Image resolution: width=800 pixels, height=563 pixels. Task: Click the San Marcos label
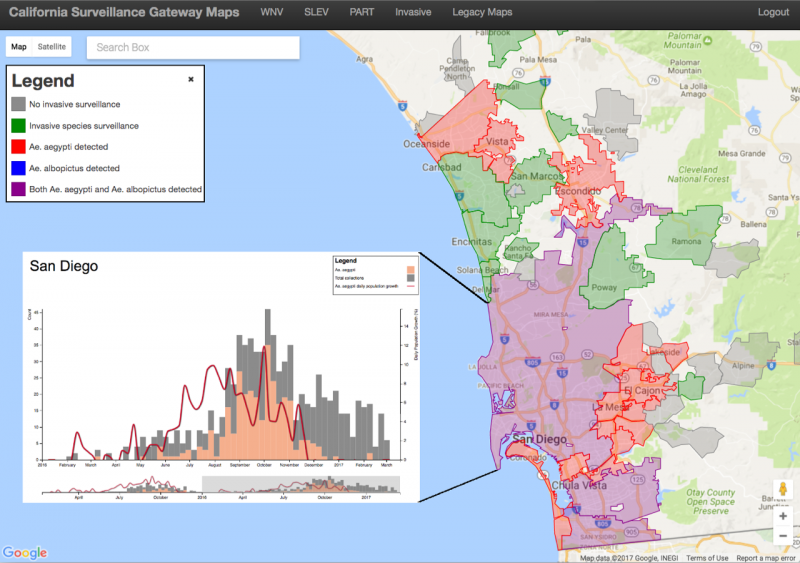pos(536,176)
